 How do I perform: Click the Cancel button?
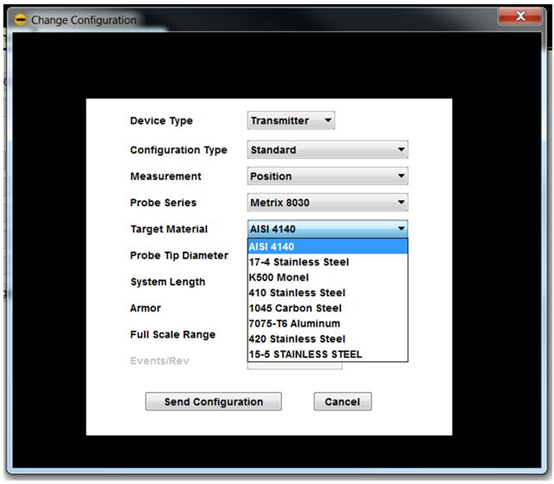click(x=342, y=402)
